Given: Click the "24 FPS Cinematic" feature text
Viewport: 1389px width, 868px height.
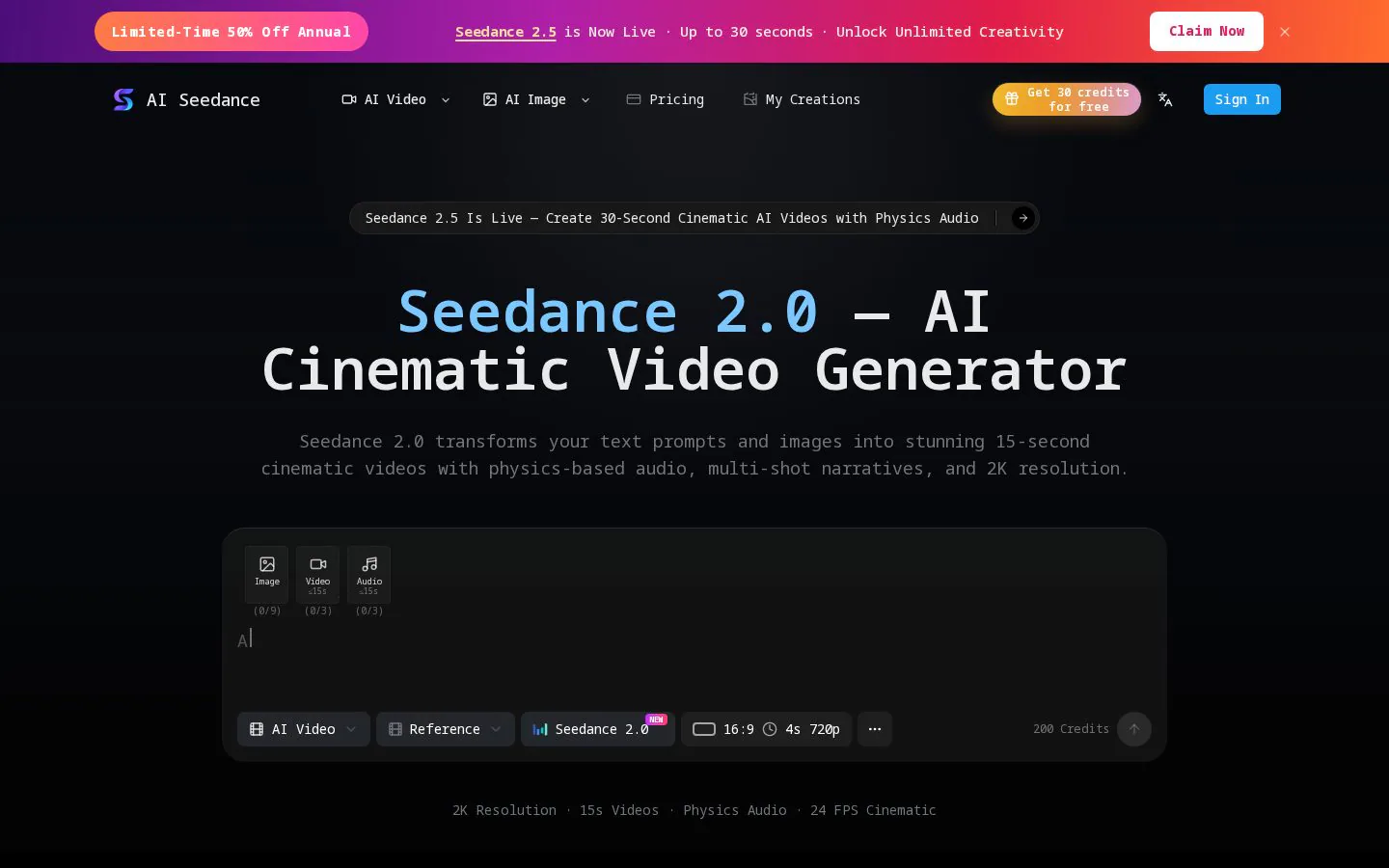Looking at the screenshot, I should pyautogui.click(x=873, y=810).
